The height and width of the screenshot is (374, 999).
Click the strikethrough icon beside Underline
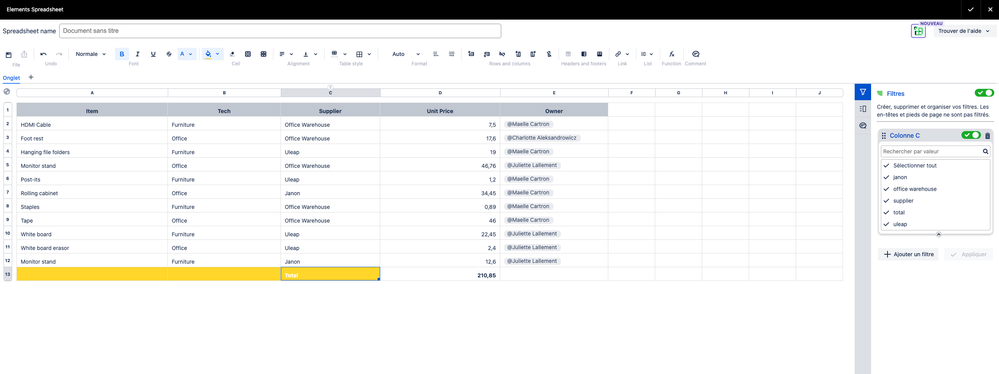coord(169,54)
